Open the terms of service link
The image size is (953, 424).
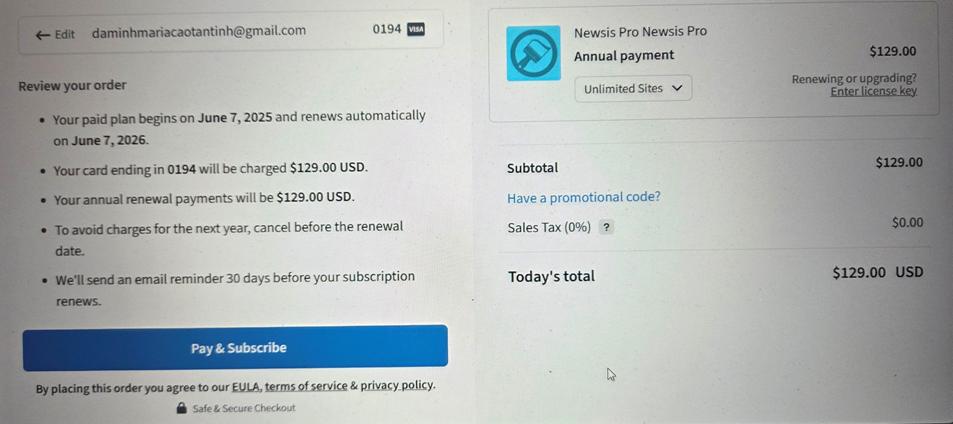pyautogui.click(x=306, y=386)
